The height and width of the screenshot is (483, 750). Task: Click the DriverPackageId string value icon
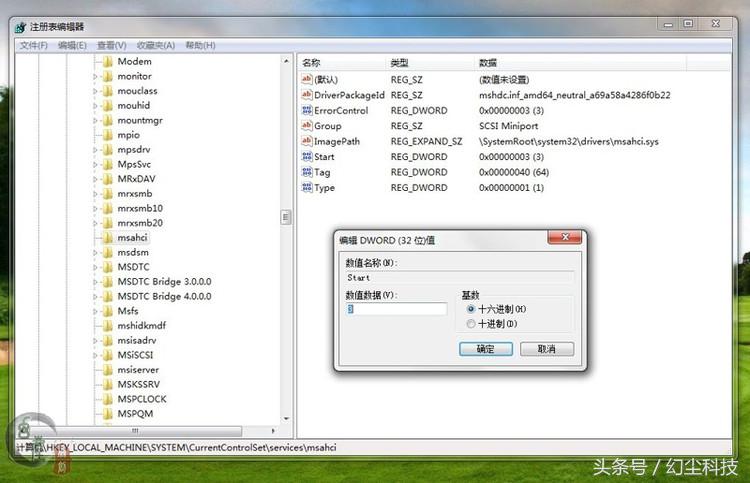point(307,95)
